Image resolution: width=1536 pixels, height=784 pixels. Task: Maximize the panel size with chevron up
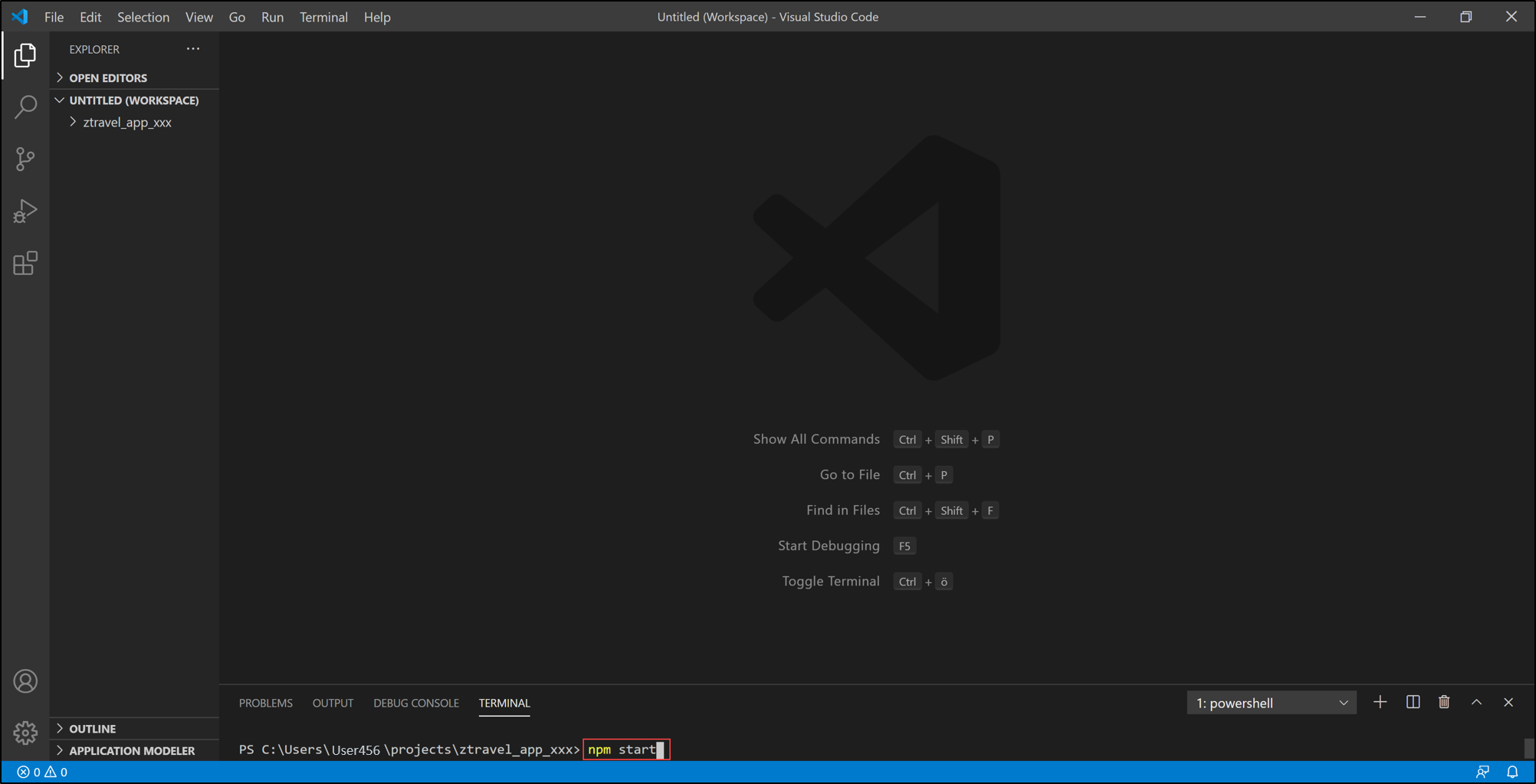pyautogui.click(x=1476, y=702)
